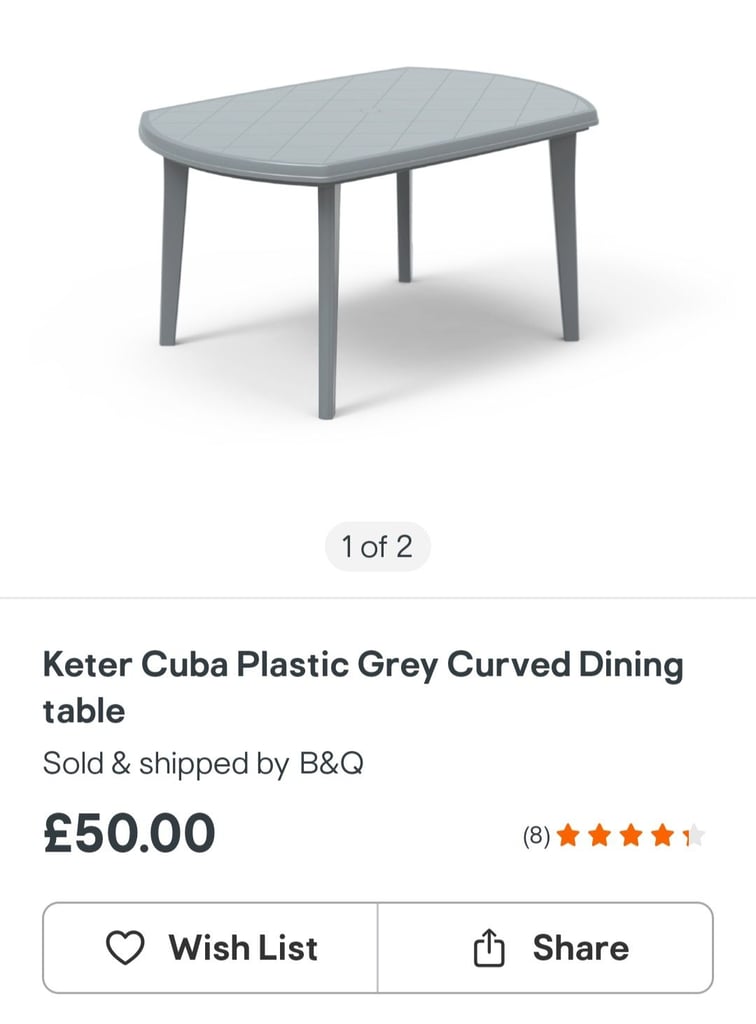The height and width of the screenshot is (1024, 756).
Task: Open the Keter Cuba Plastic Grey title
Action: point(363,687)
